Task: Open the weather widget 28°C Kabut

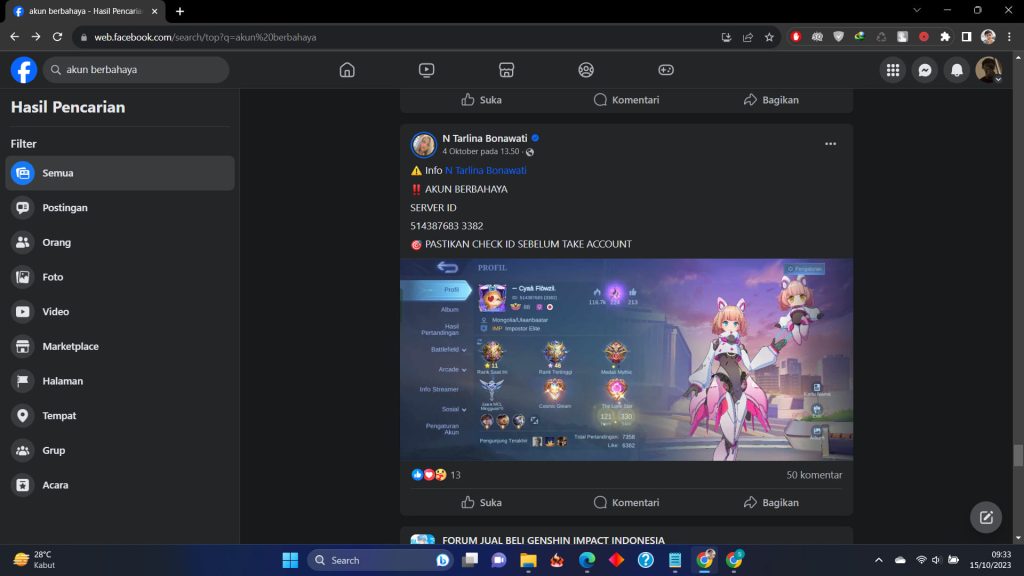Action: [36, 560]
